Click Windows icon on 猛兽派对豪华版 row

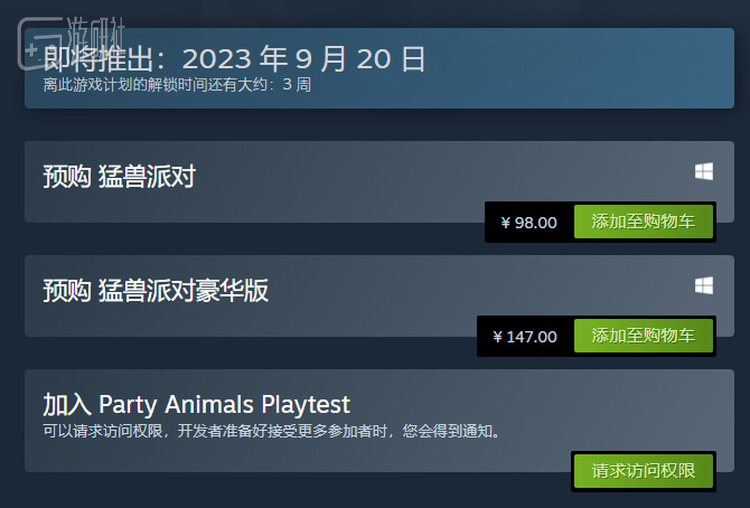pyautogui.click(x=704, y=286)
